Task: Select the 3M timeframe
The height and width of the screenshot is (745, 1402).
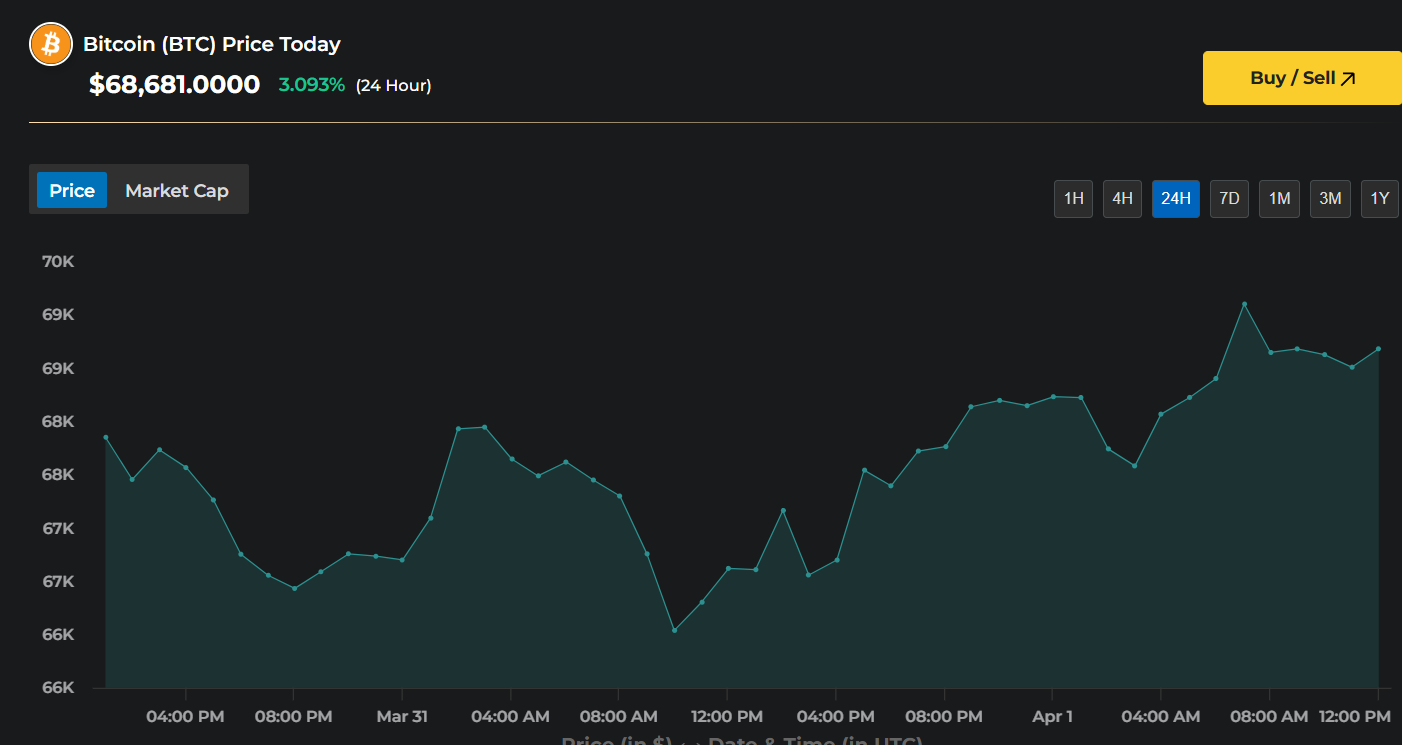Action: [x=1330, y=198]
